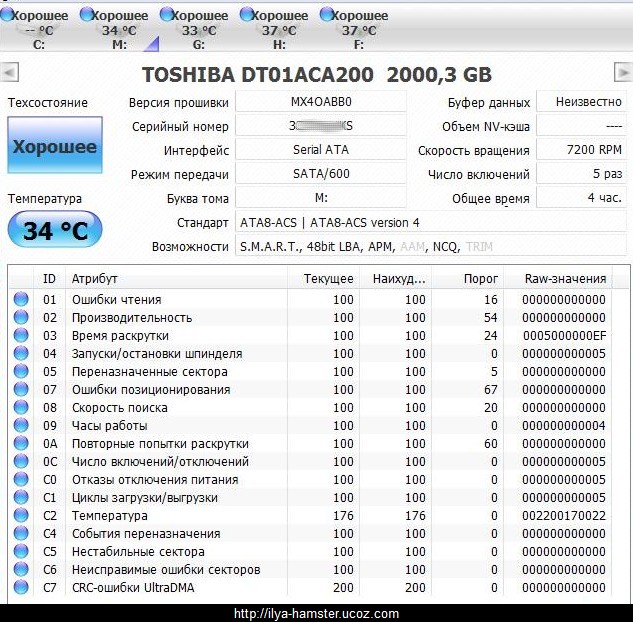Click the Порог column header
Screen dimensions: 633x622
467,279
